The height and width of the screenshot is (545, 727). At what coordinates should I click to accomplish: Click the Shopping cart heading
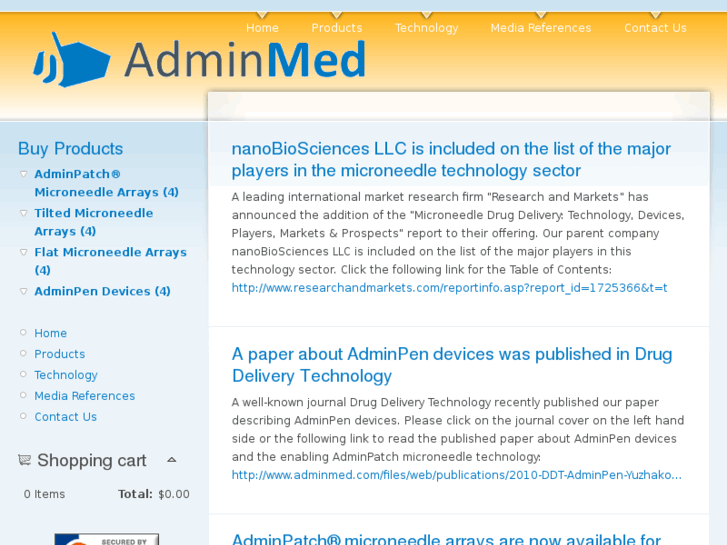[92, 460]
